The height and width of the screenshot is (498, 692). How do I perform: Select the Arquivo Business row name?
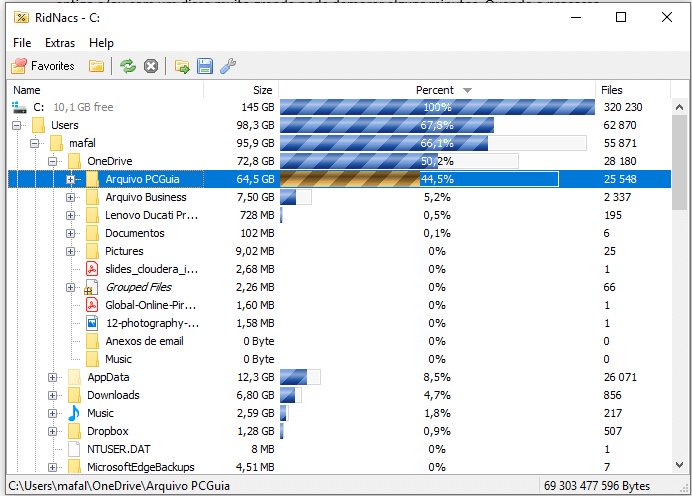pyautogui.click(x=146, y=197)
